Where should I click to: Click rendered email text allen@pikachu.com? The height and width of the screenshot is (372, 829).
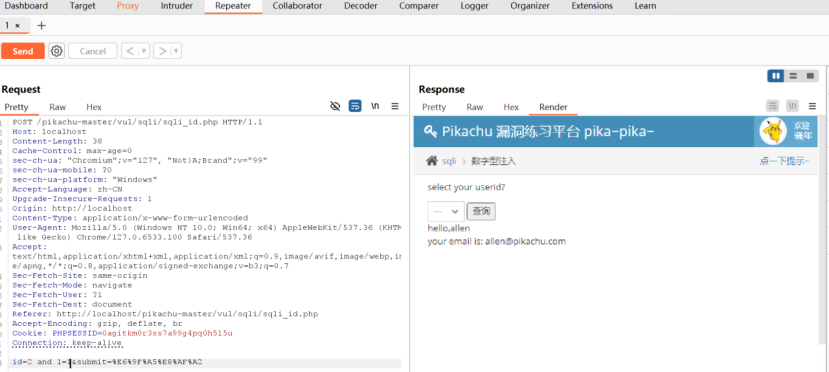click(x=526, y=241)
